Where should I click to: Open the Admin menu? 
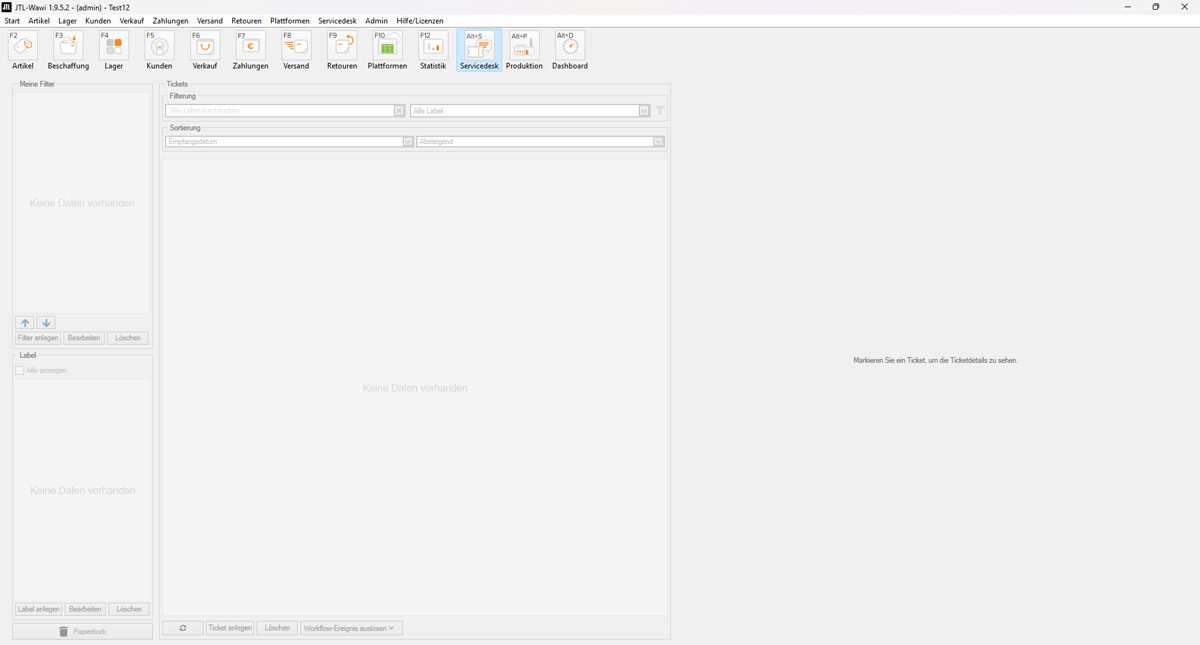click(376, 20)
